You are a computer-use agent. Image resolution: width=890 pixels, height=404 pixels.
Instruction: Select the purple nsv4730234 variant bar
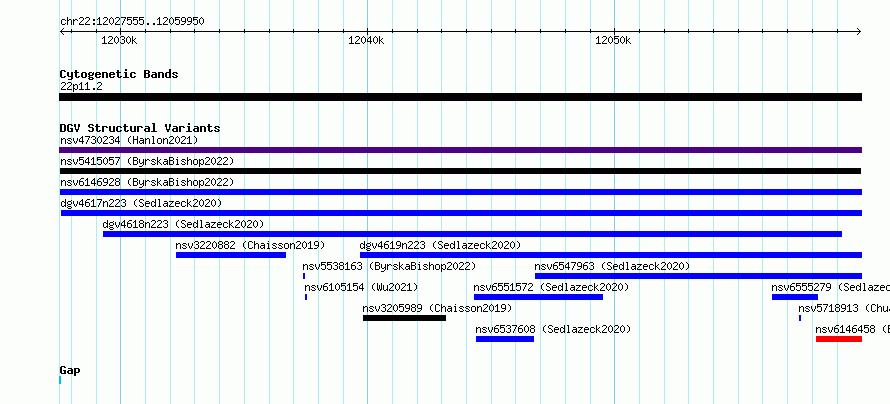(460, 150)
